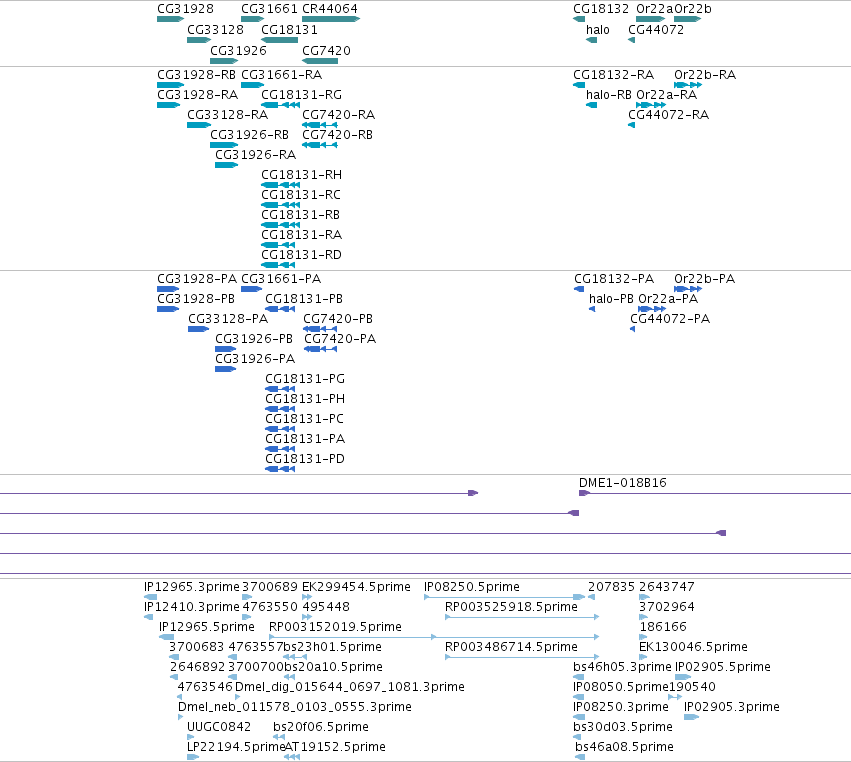Select transcript CG18131-RD

[302, 255]
